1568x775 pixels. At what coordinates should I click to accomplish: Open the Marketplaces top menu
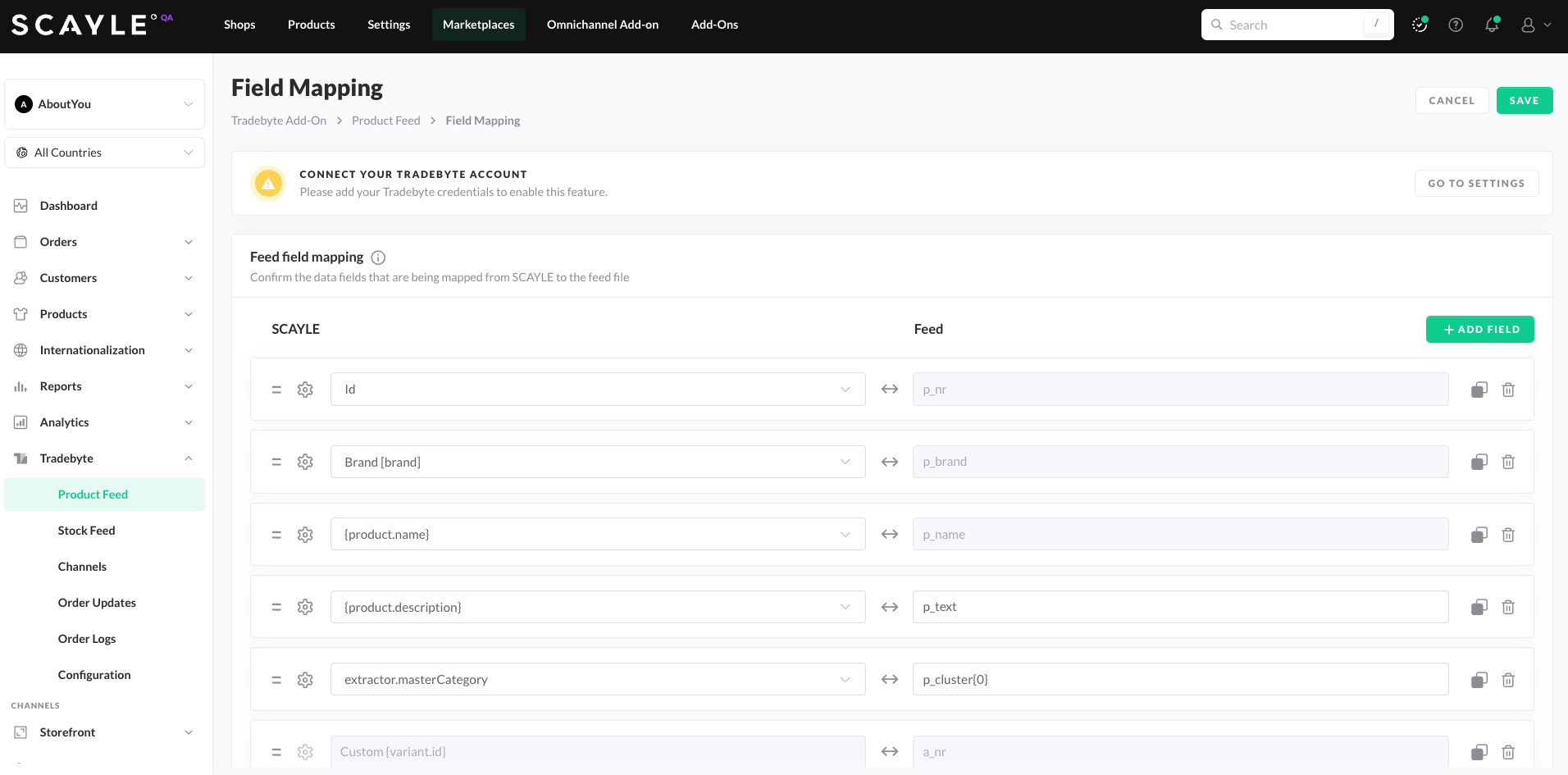[478, 25]
